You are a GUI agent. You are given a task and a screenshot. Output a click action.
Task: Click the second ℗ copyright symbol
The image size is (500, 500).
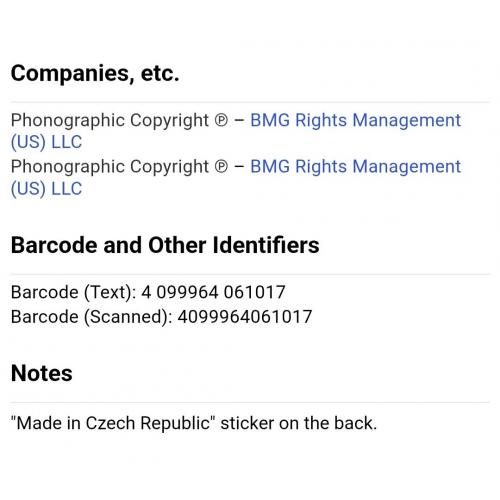pyautogui.click(x=221, y=167)
